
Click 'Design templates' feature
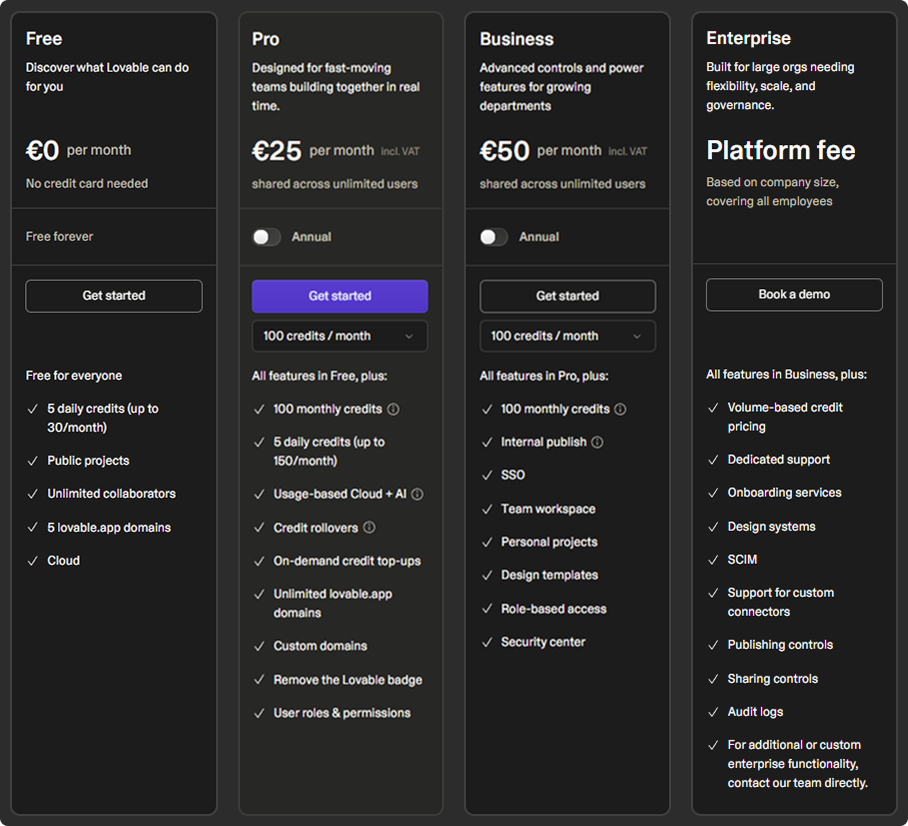point(550,575)
